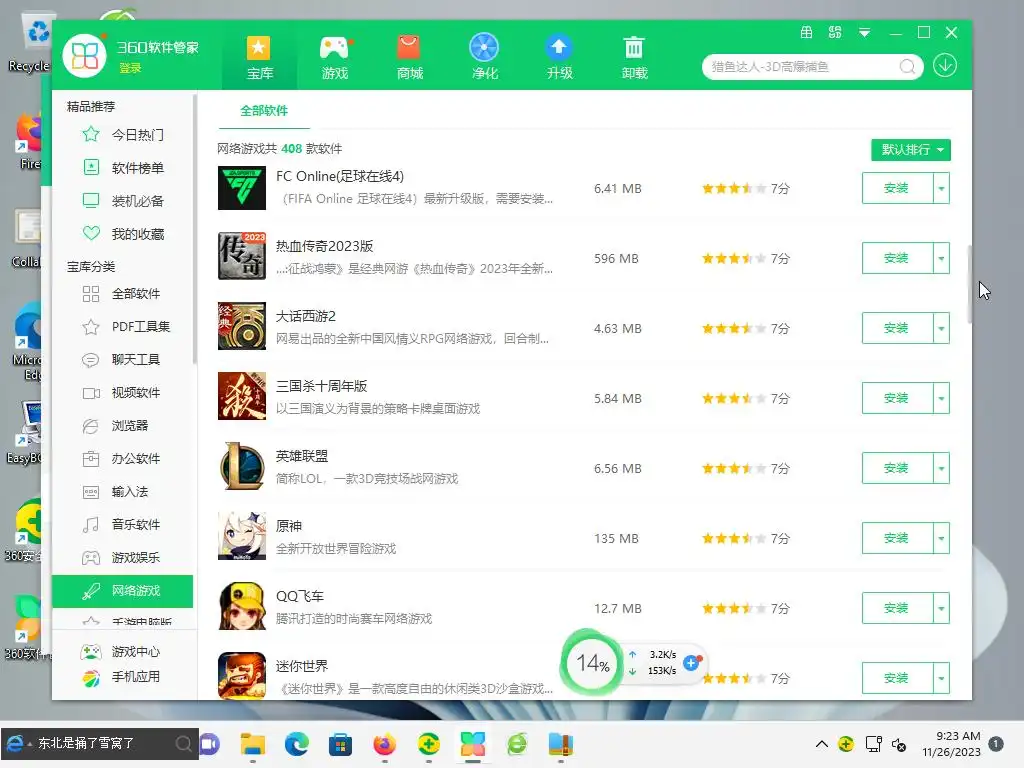
Task: Expand install options for FC Online
Action: (x=941, y=188)
